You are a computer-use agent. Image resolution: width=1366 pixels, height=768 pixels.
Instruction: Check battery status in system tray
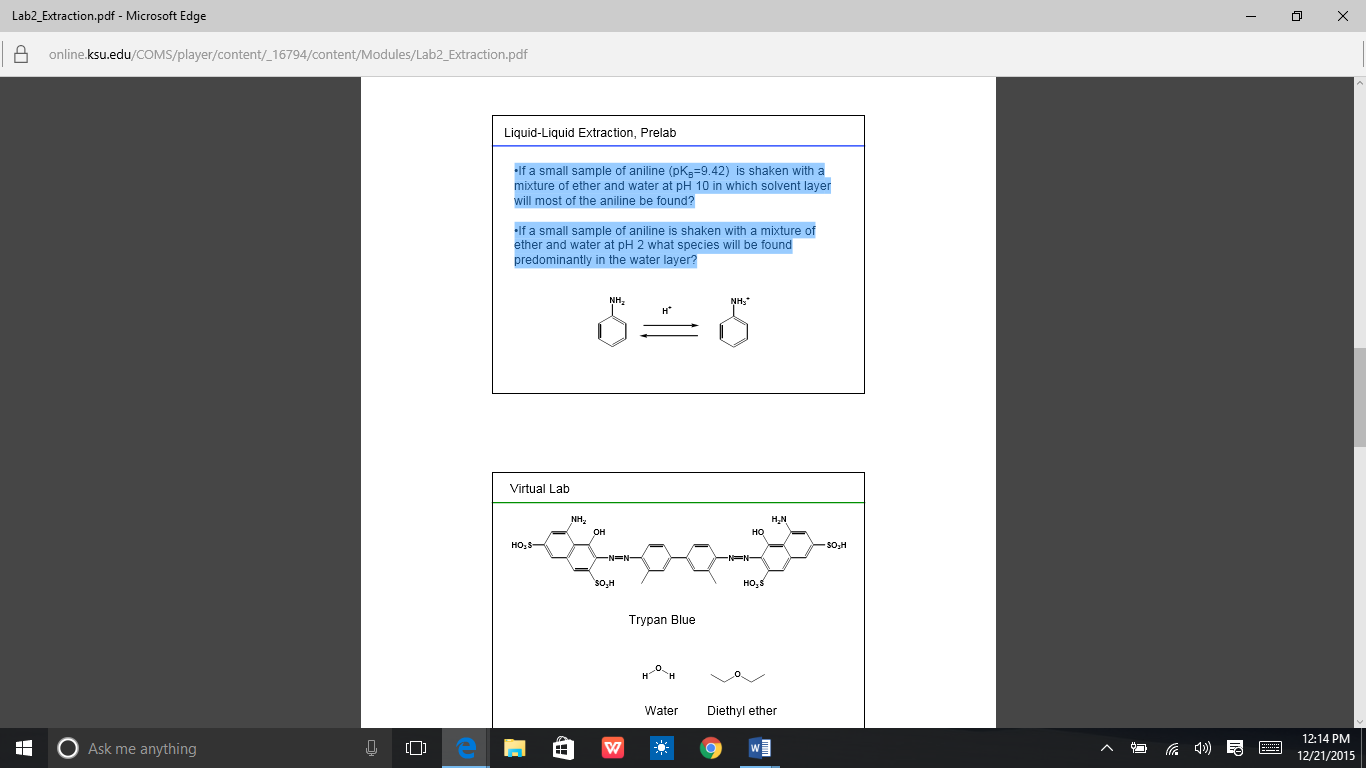coord(1138,747)
